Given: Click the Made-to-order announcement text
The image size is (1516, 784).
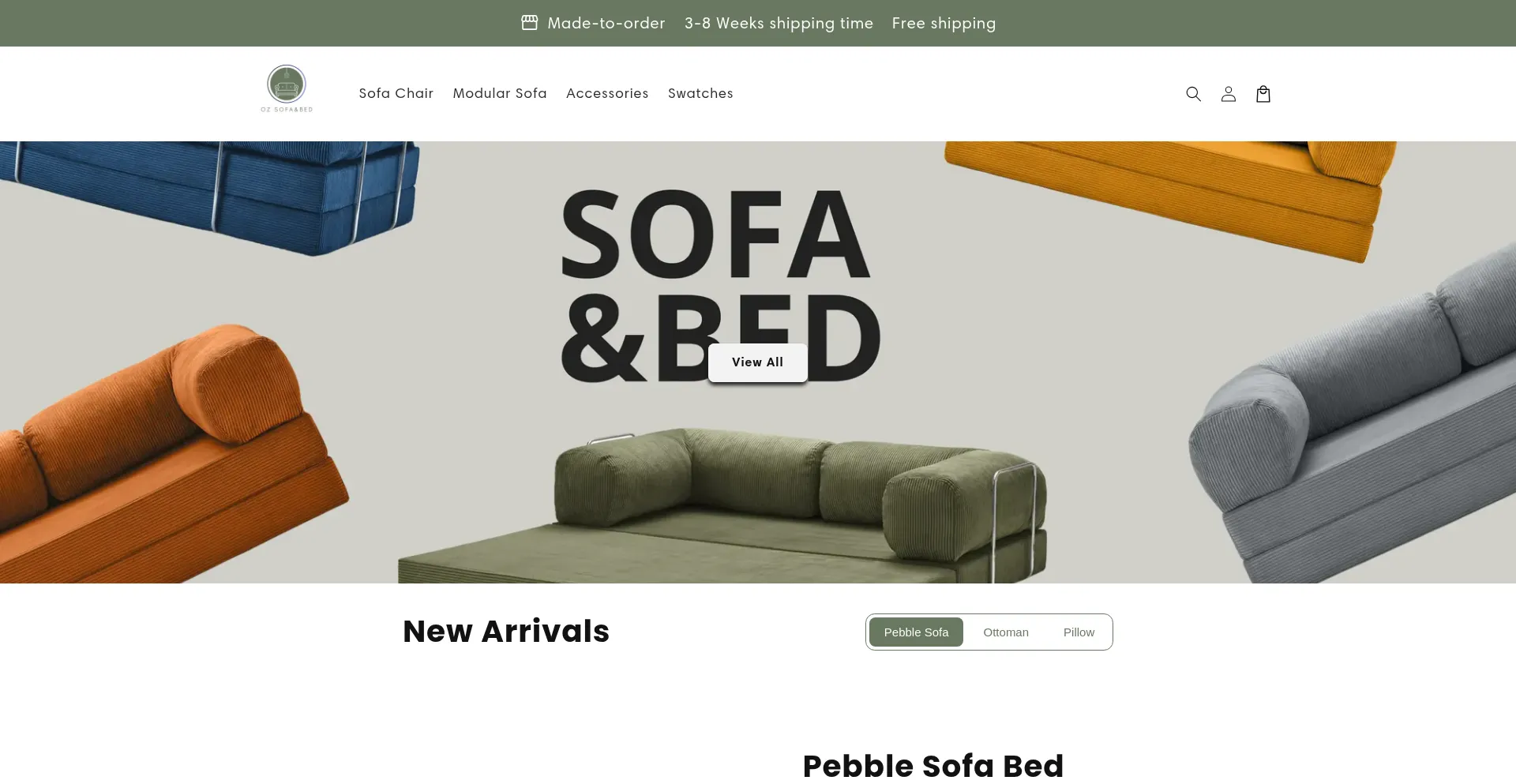Looking at the screenshot, I should [x=606, y=23].
